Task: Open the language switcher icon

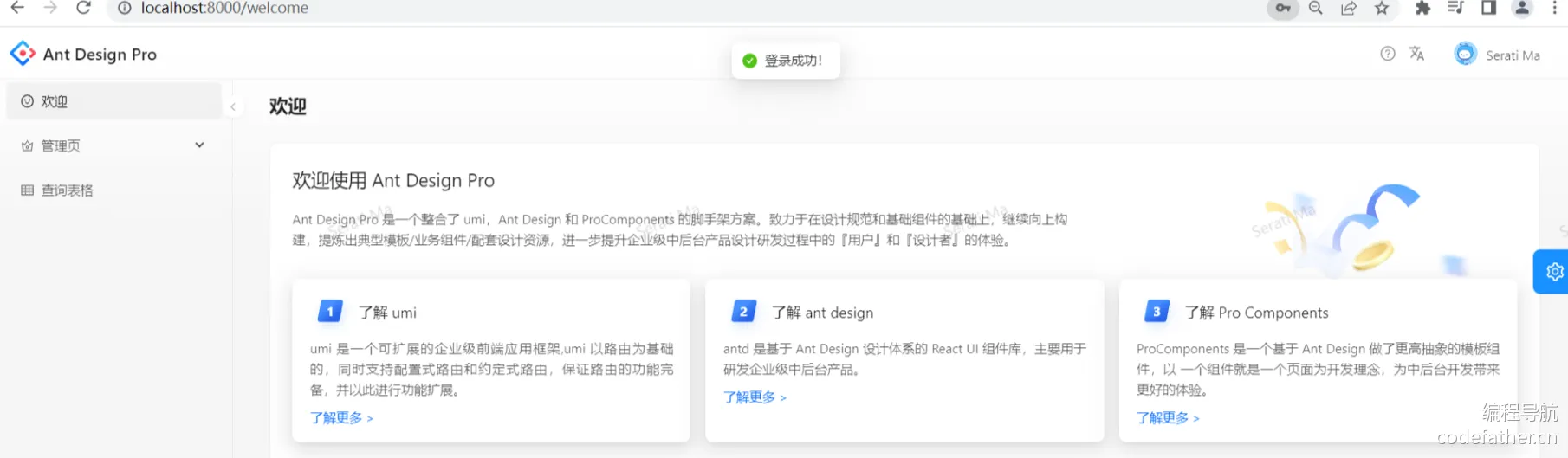Action: [1417, 54]
